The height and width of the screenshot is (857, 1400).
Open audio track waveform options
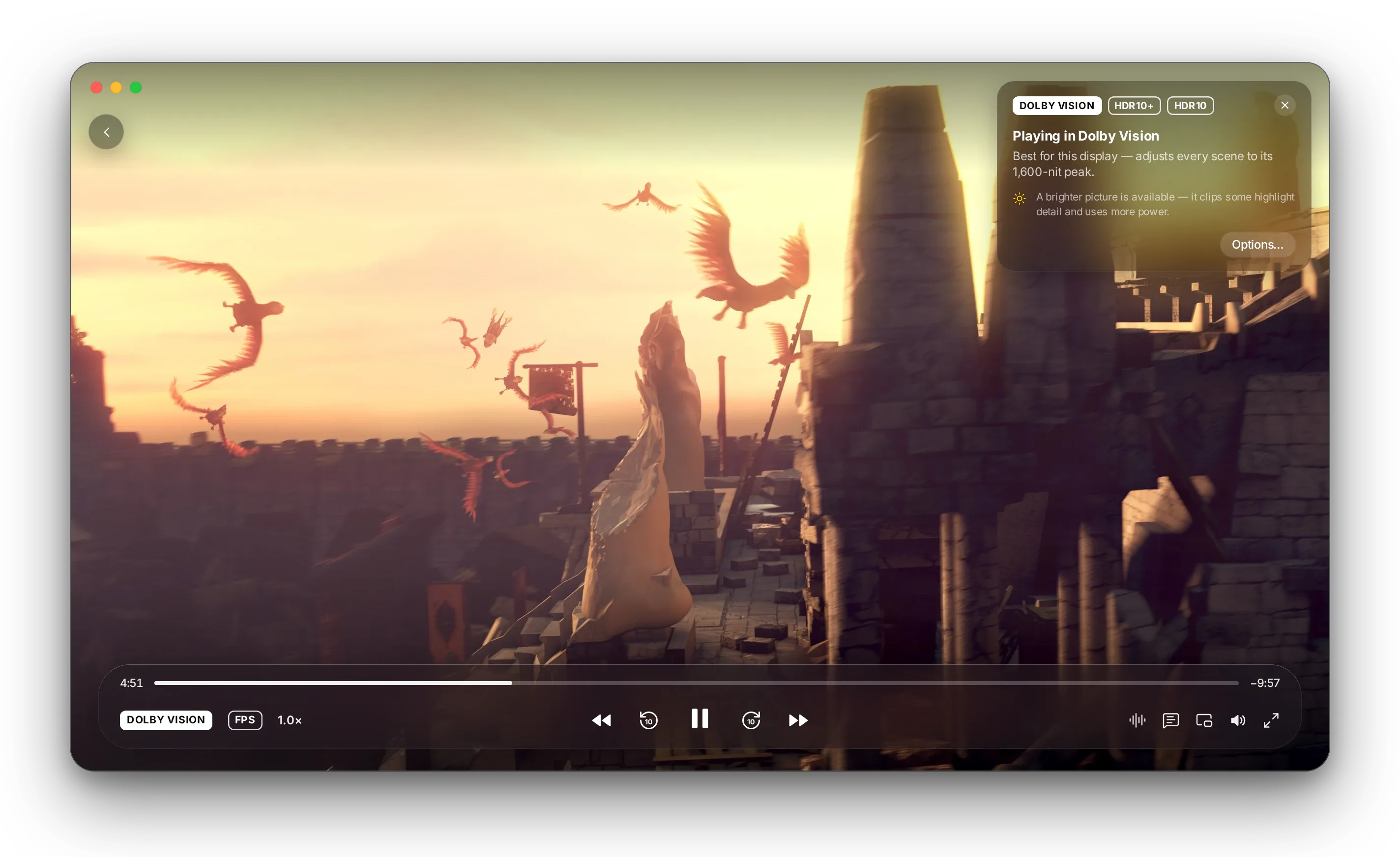[1137, 720]
